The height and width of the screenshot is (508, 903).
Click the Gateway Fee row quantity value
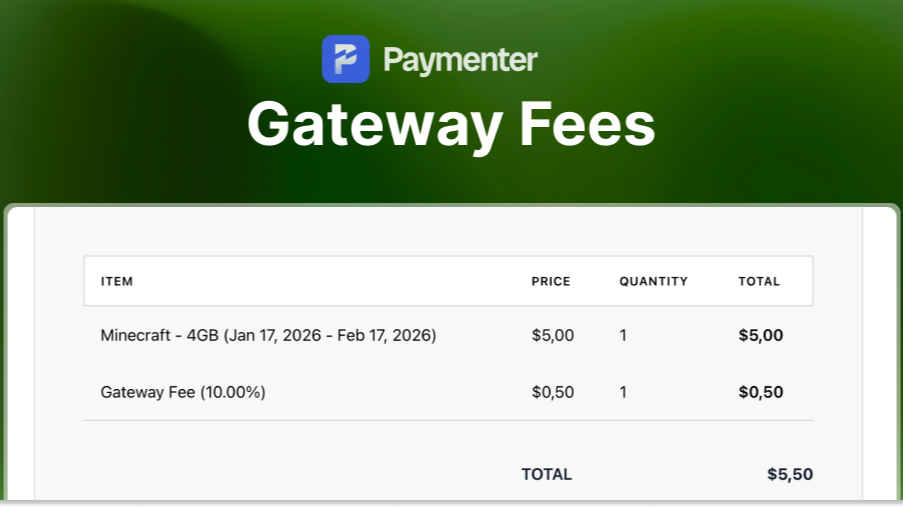pos(623,392)
